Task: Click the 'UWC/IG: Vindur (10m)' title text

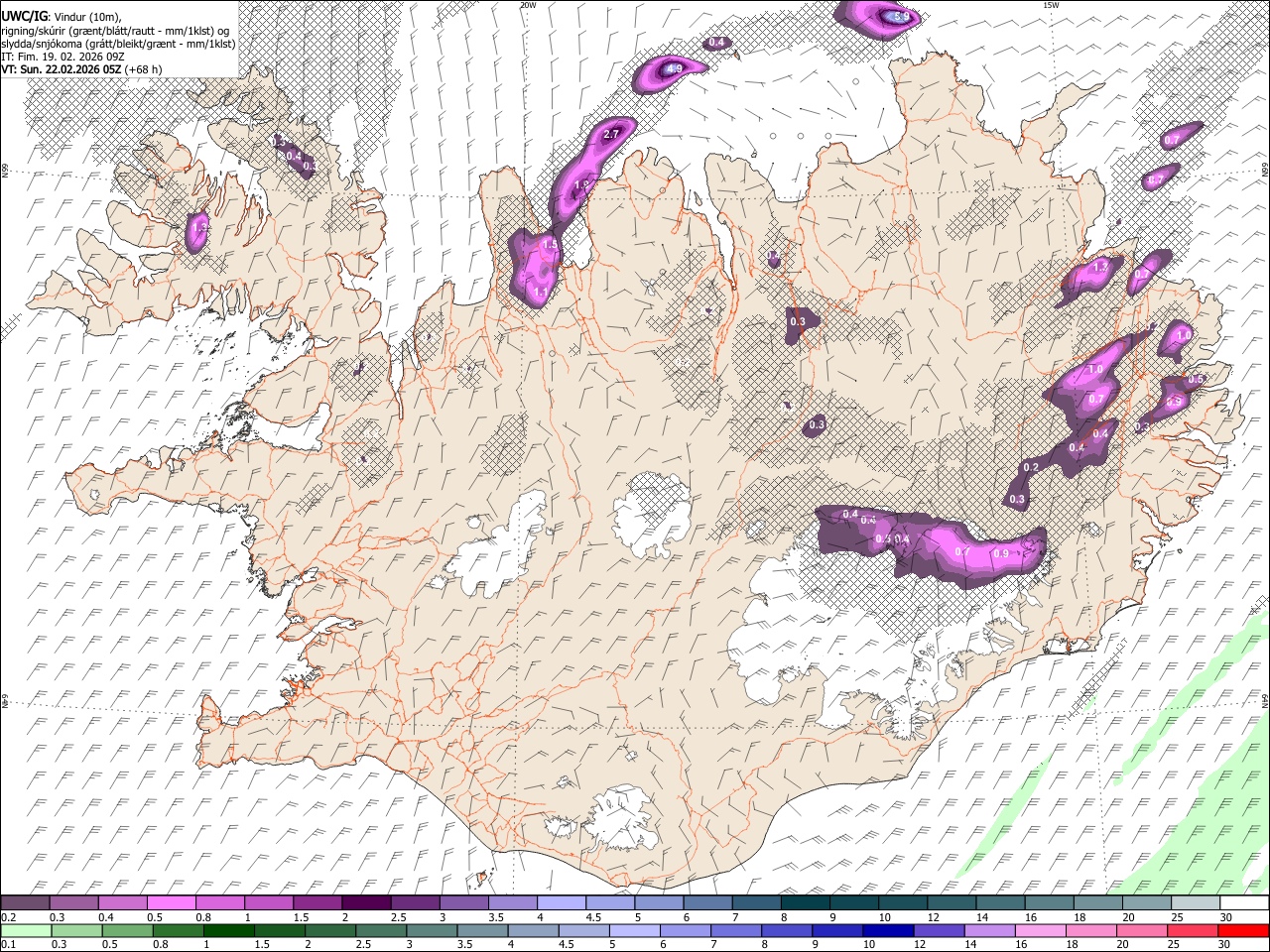Action: tap(61, 17)
